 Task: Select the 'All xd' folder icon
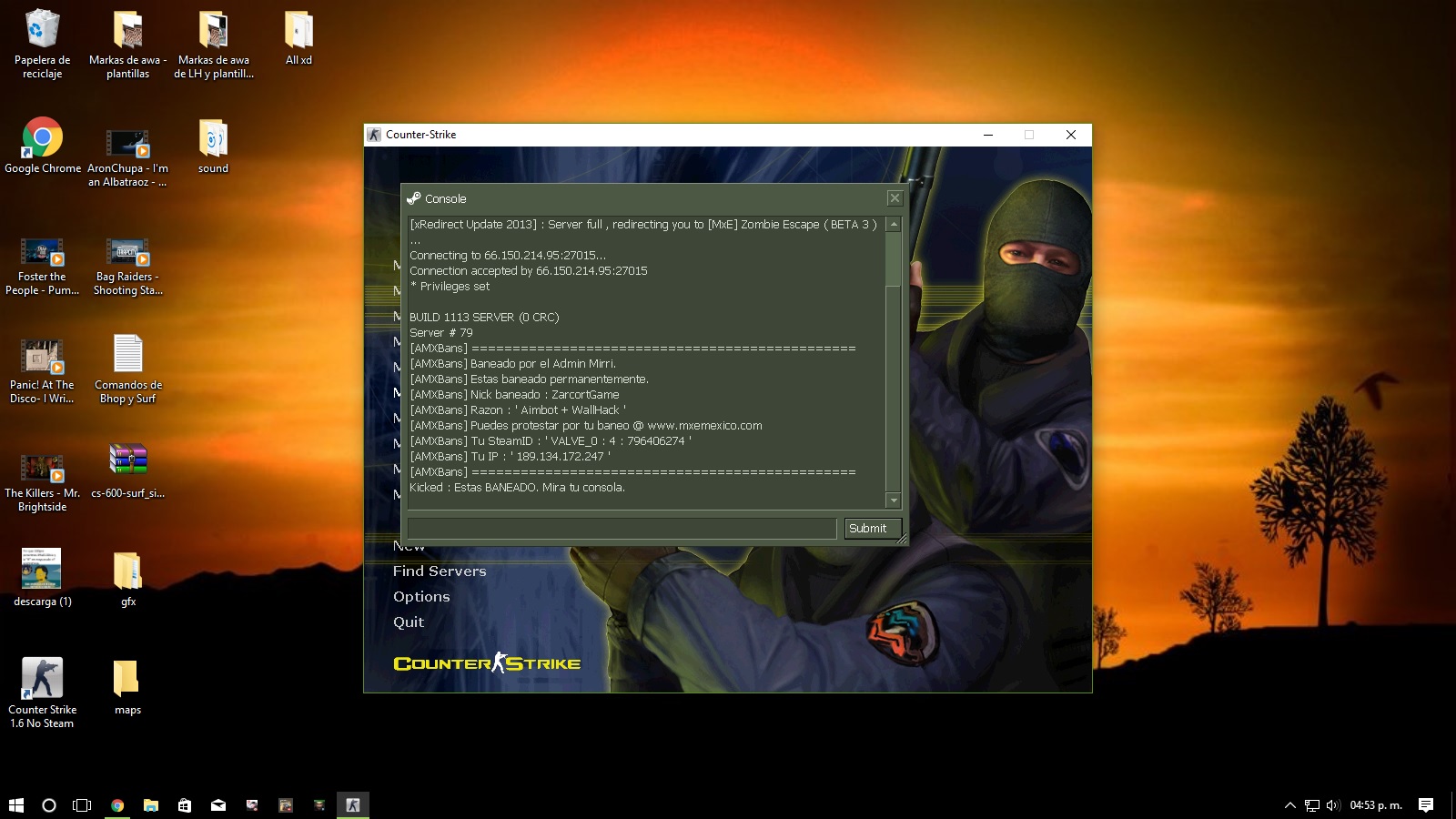(x=298, y=38)
